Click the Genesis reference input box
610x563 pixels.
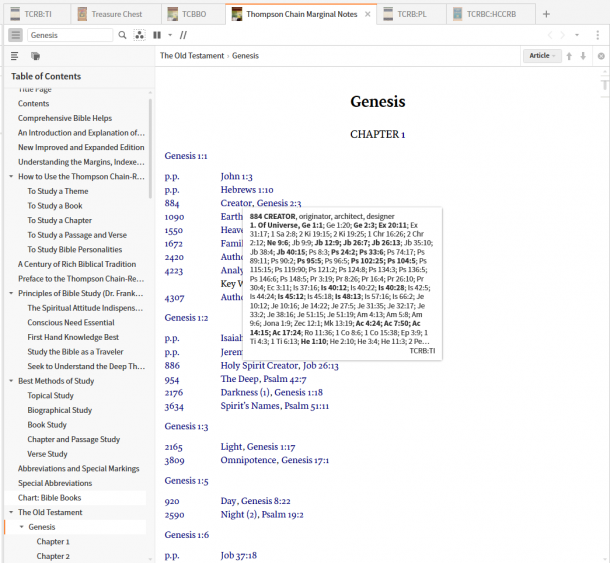[x=68, y=35]
